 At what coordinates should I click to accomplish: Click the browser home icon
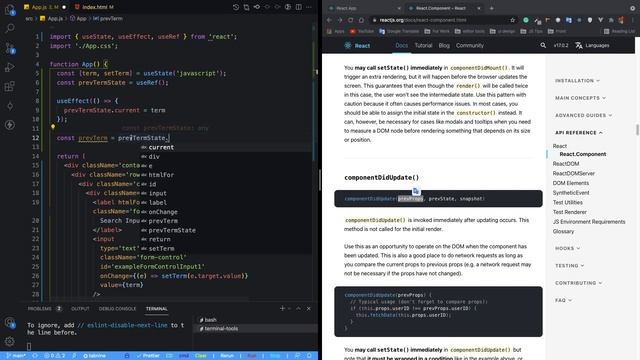(x=361, y=20)
